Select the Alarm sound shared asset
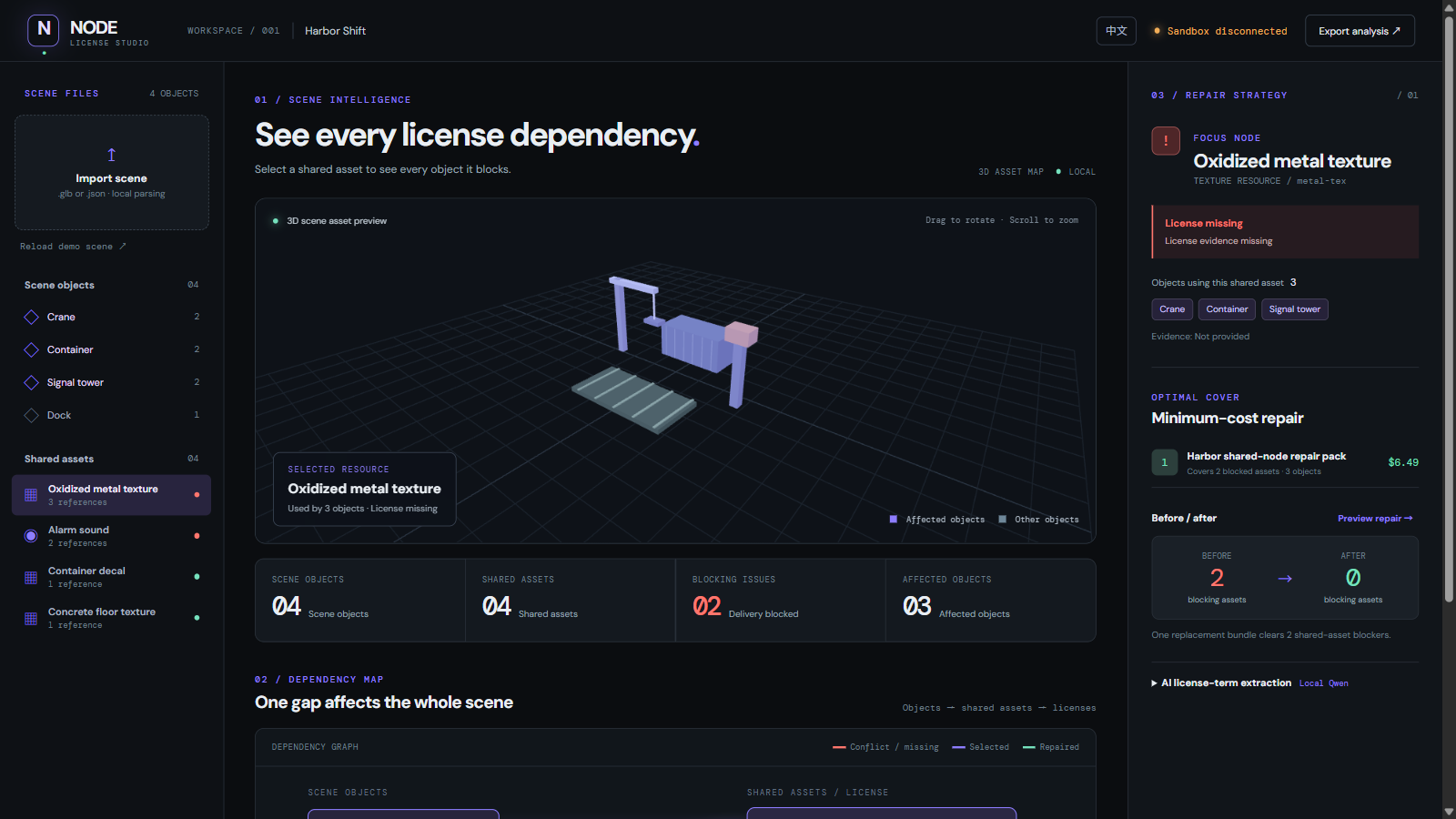Image resolution: width=1456 pixels, height=819 pixels. [x=111, y=536]
